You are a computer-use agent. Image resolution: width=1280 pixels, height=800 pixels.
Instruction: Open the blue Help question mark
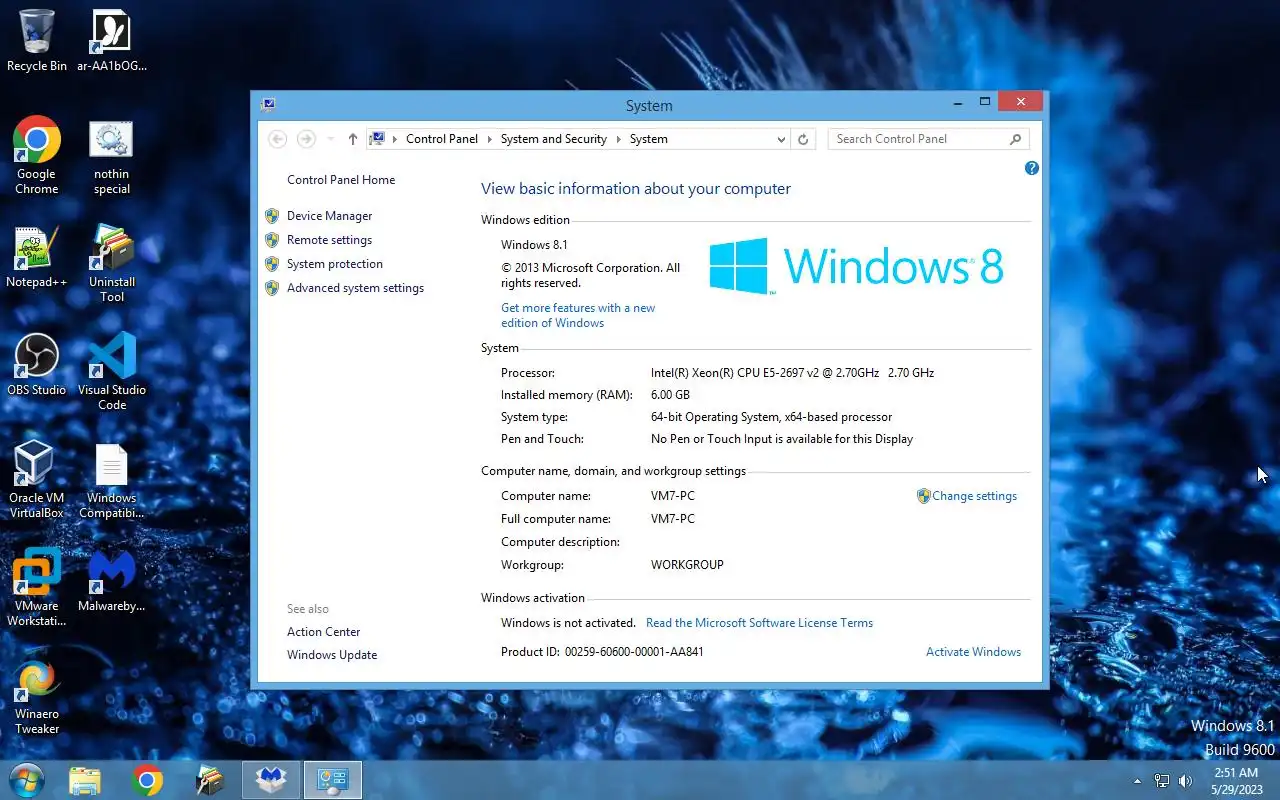1032,168
